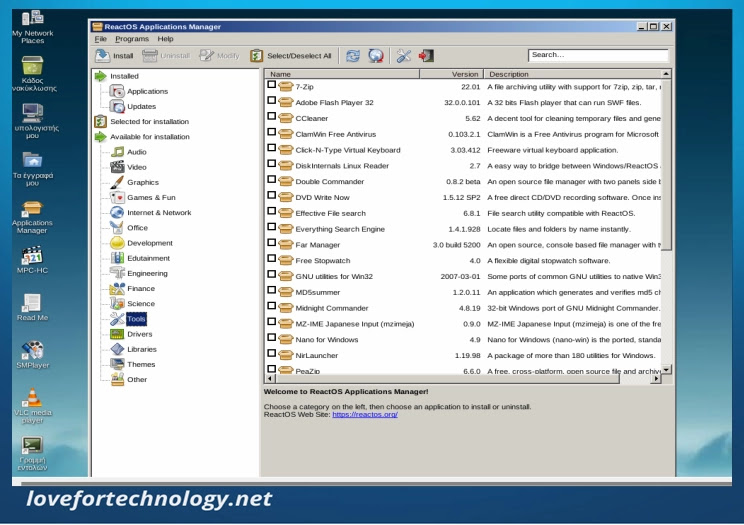Select Nano for Windows entry
The height and width of the screenshot is (525, 744).
[x=326, y=340]
